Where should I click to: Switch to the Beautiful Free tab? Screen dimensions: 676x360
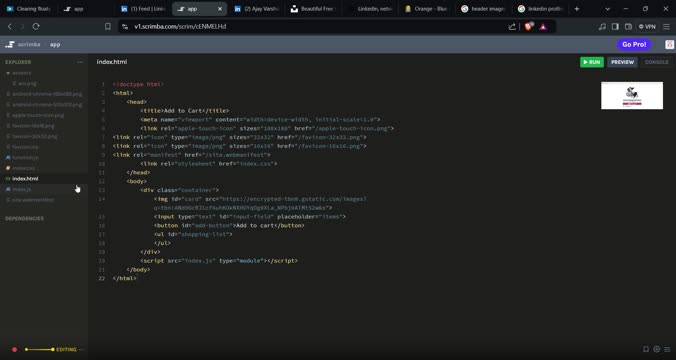(313, 9)
